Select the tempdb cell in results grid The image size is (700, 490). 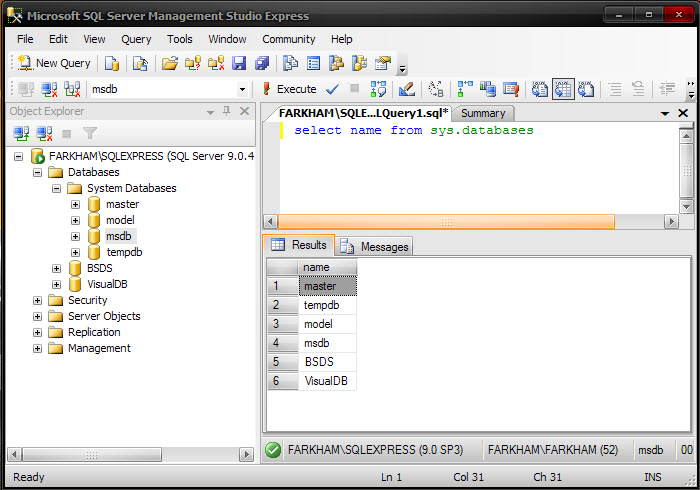coord(327,305)
